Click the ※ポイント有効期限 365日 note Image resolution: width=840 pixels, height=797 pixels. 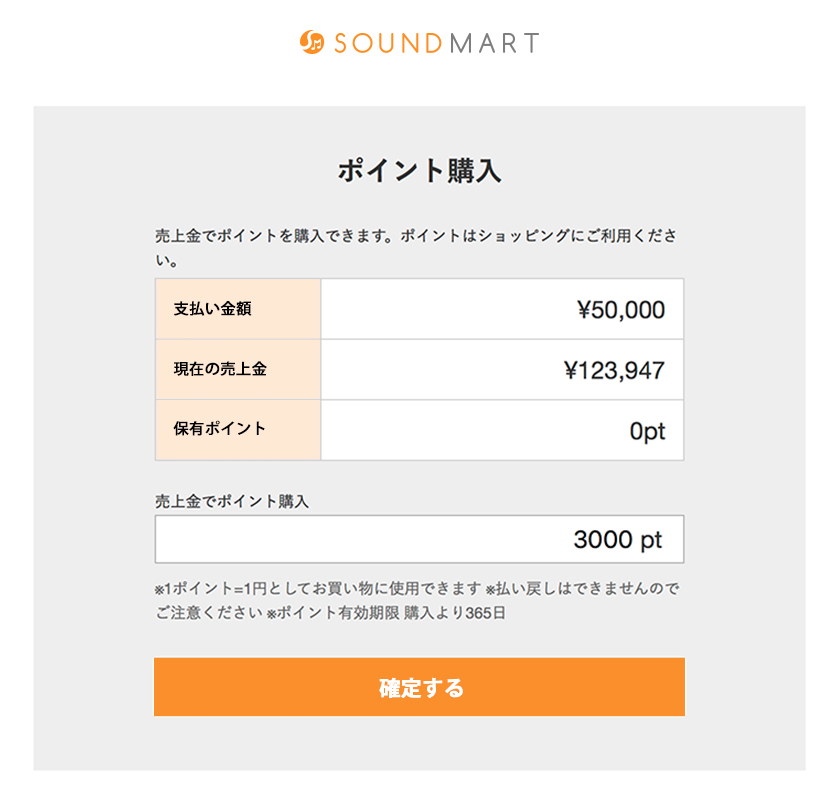pyautogui.click(x=386, y=613)
